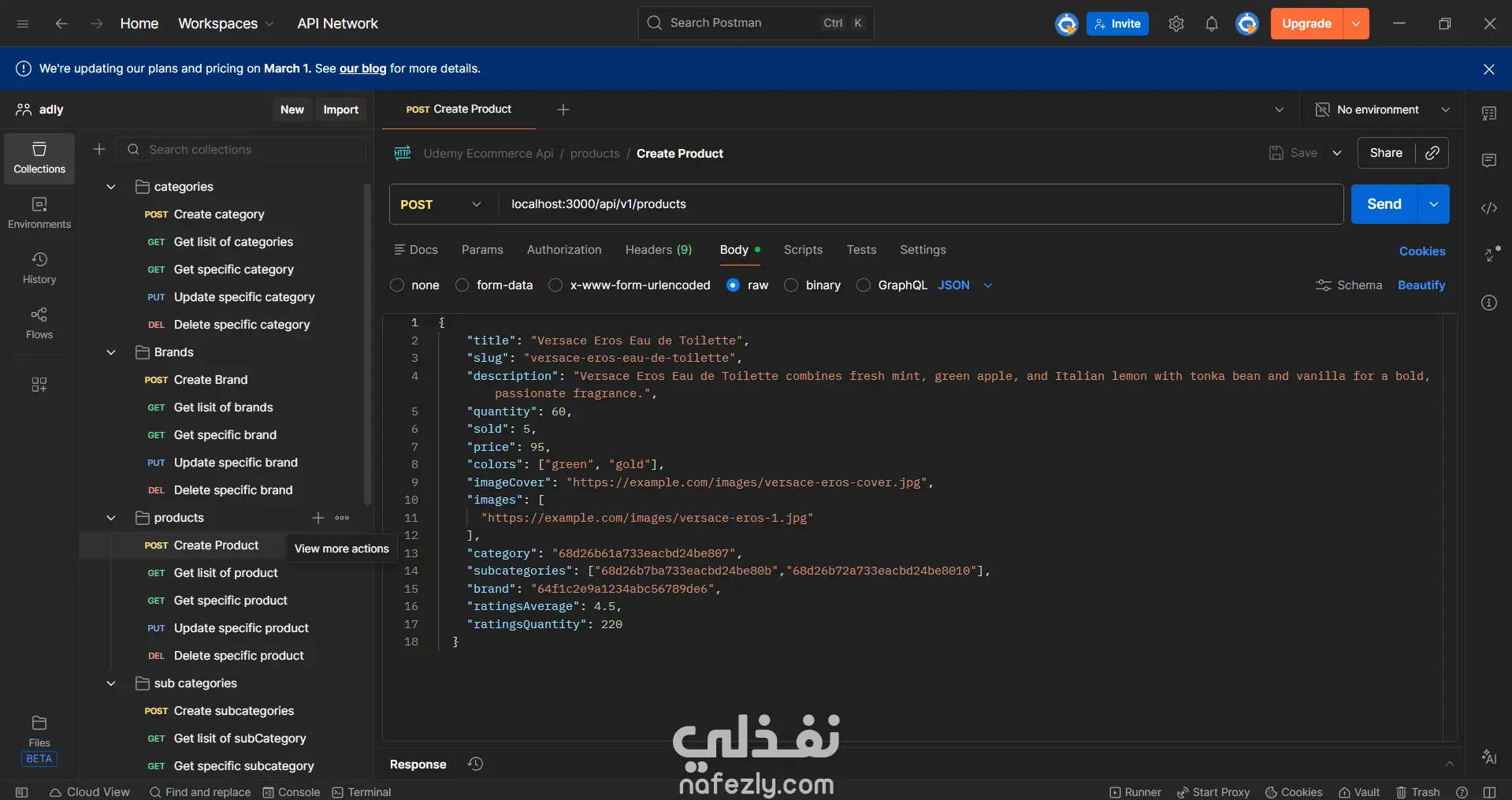The image size is (1512, 800).
Task: Open the Cookies link
Action: point(1422,251)
